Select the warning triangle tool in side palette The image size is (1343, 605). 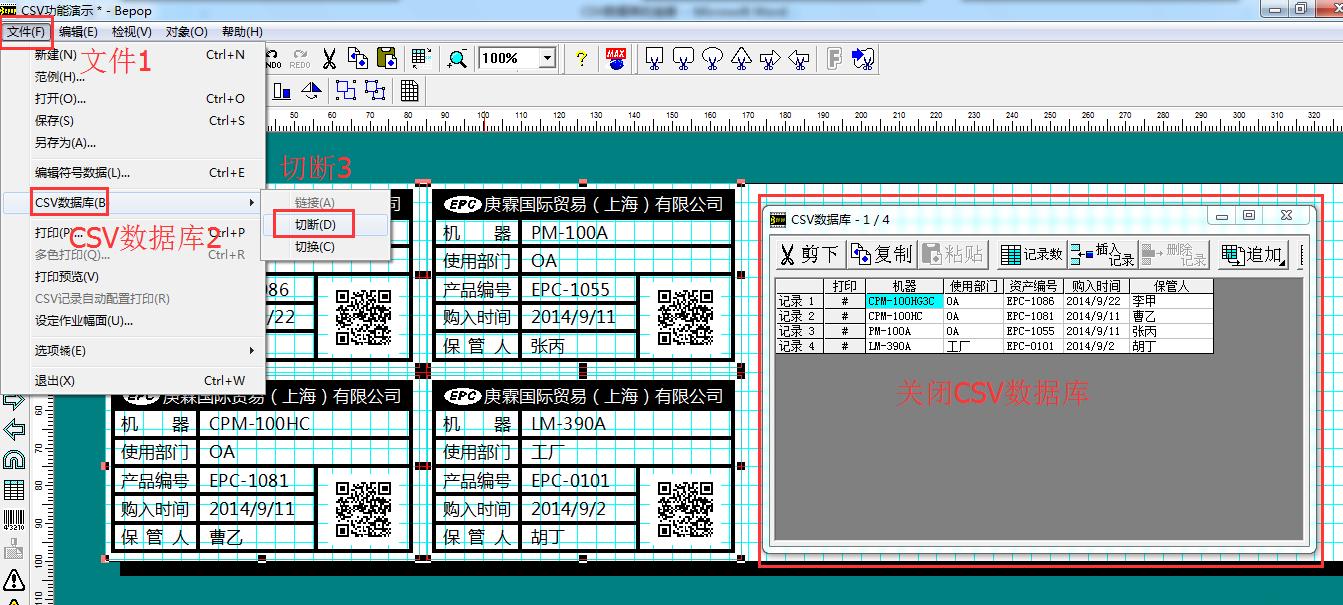[x=14, y=579]
